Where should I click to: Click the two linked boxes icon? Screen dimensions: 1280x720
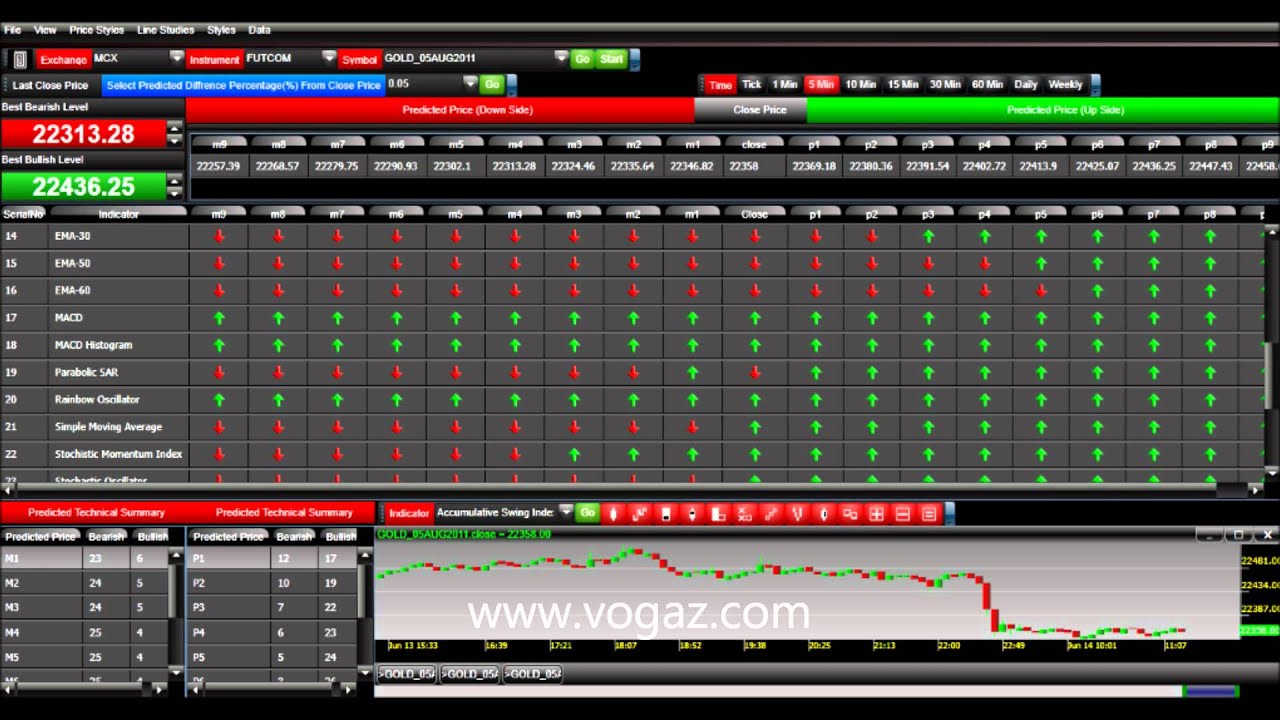851,513
